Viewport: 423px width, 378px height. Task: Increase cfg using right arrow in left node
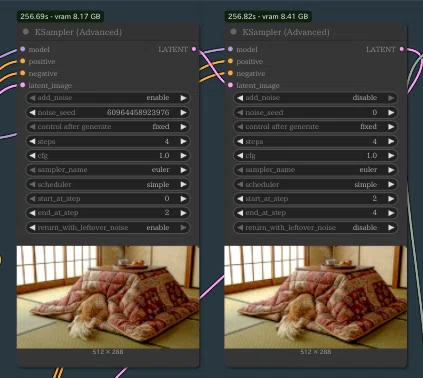coord(183,156)
